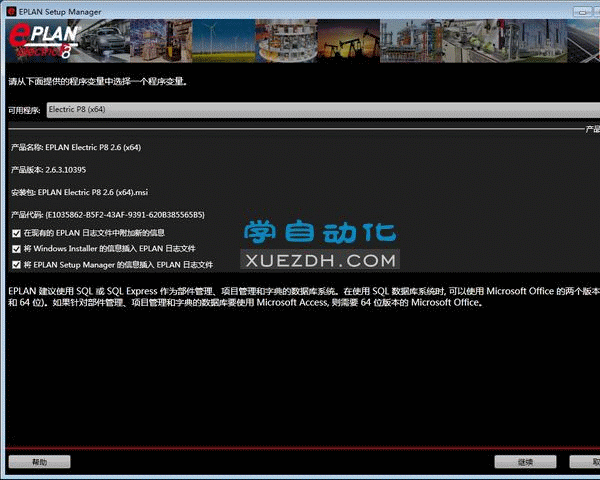Toggle EPLAN Setup Manager info log checkbox
This screenshot has height=480, width=600.
pyautogui.click(x=16, y=265)
